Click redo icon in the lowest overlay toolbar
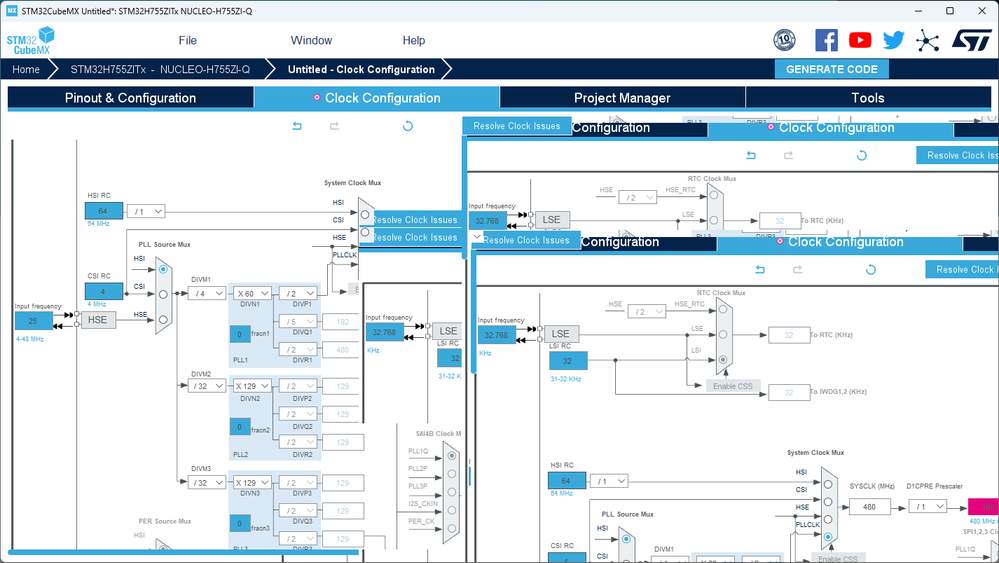The image size is (999, 563). pyautogui.click(x=797, y=269)
